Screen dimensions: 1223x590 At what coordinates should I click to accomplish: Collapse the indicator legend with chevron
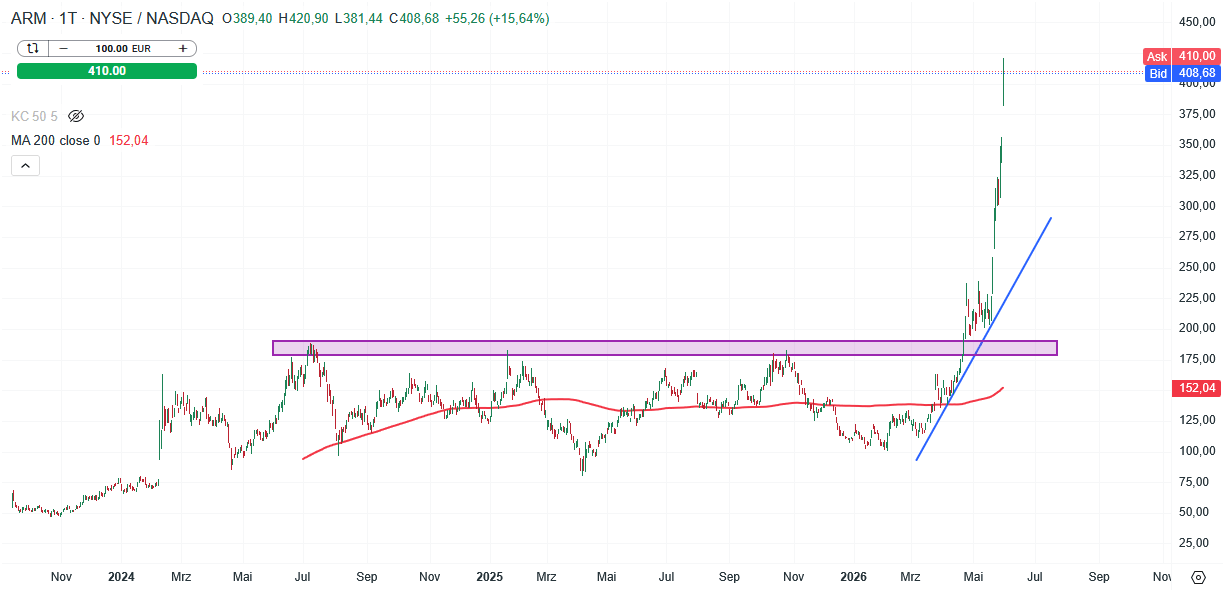point(26,166)
